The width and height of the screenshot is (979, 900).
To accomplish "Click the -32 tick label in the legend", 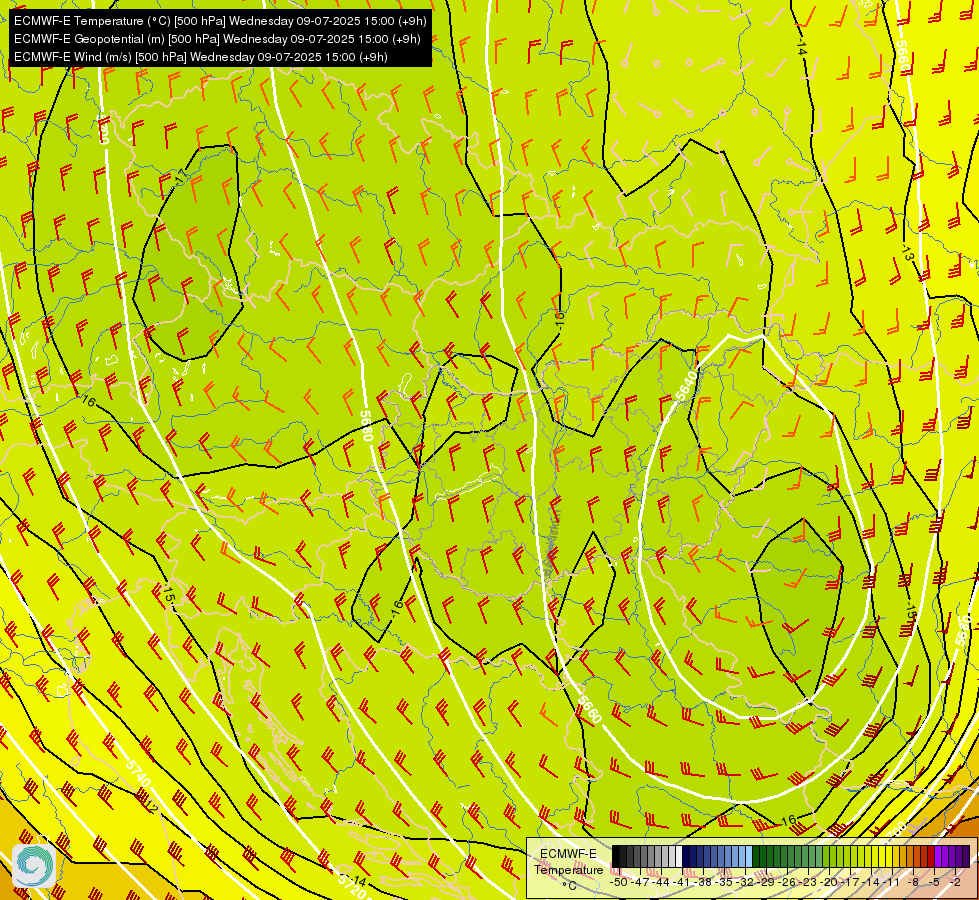I will click(x=745, y=882).
